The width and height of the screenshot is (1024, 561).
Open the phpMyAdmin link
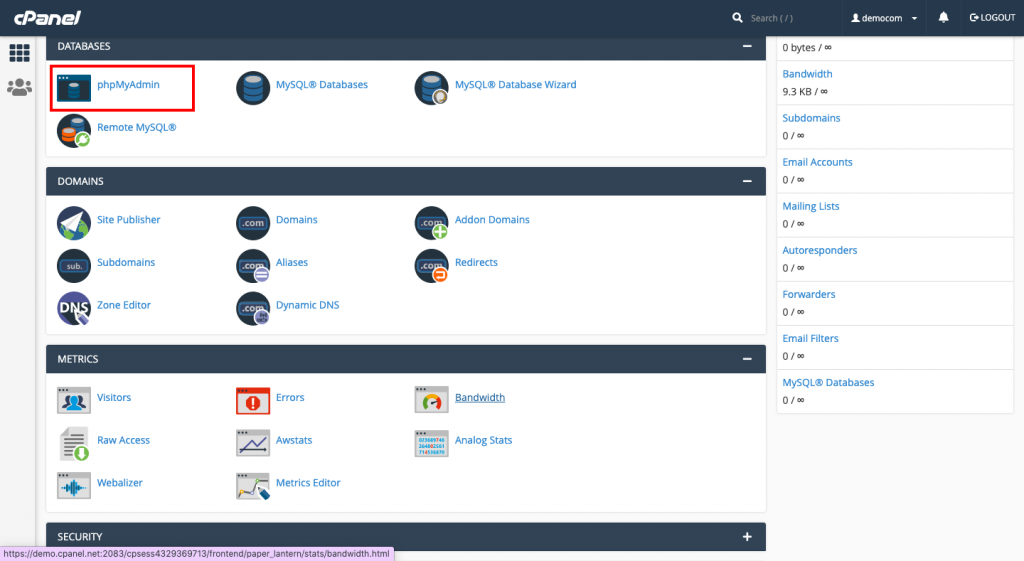[128, 84]
